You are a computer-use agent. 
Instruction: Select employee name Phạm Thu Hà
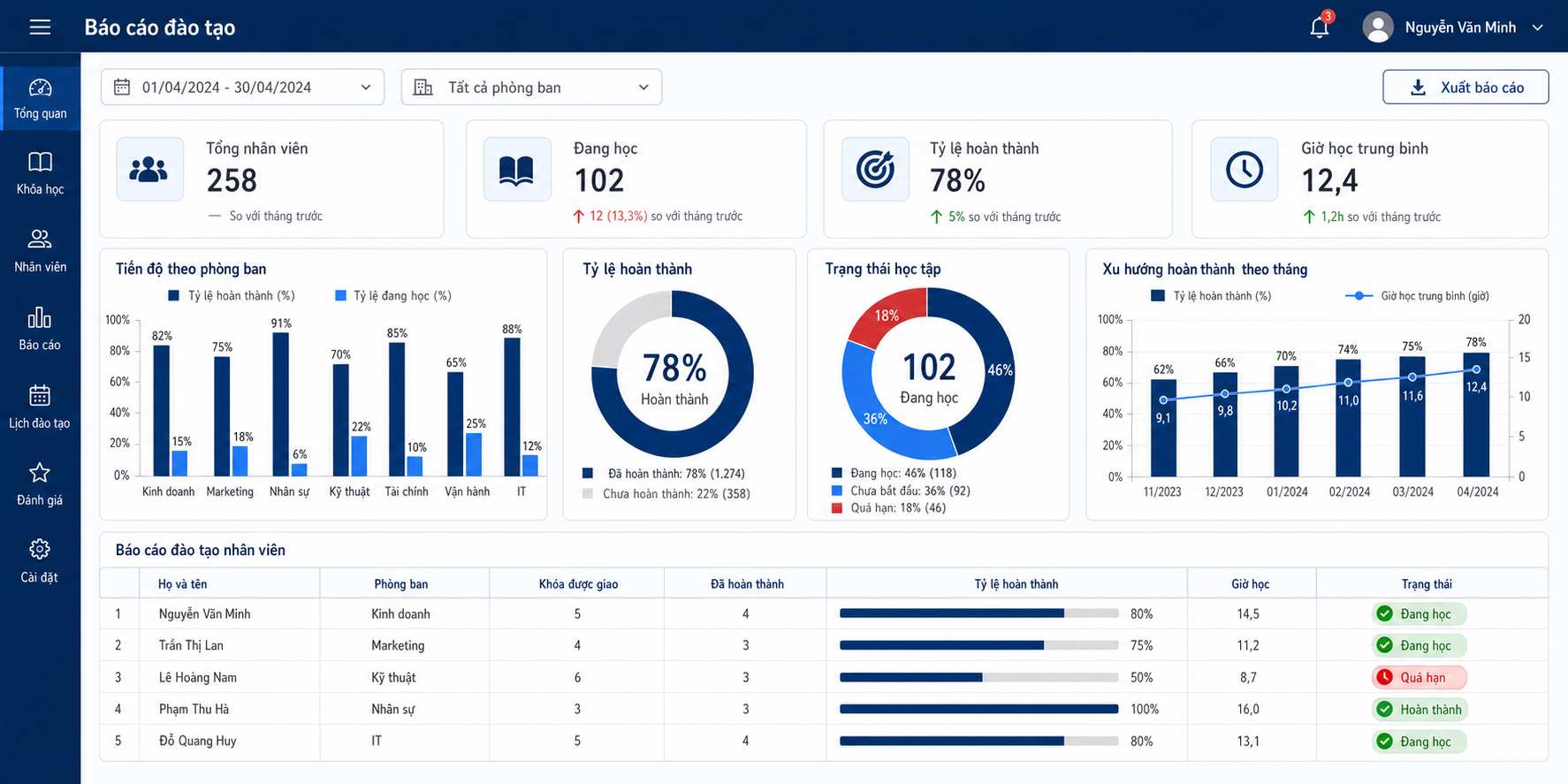pyautogui.click(x=194, y=709)
